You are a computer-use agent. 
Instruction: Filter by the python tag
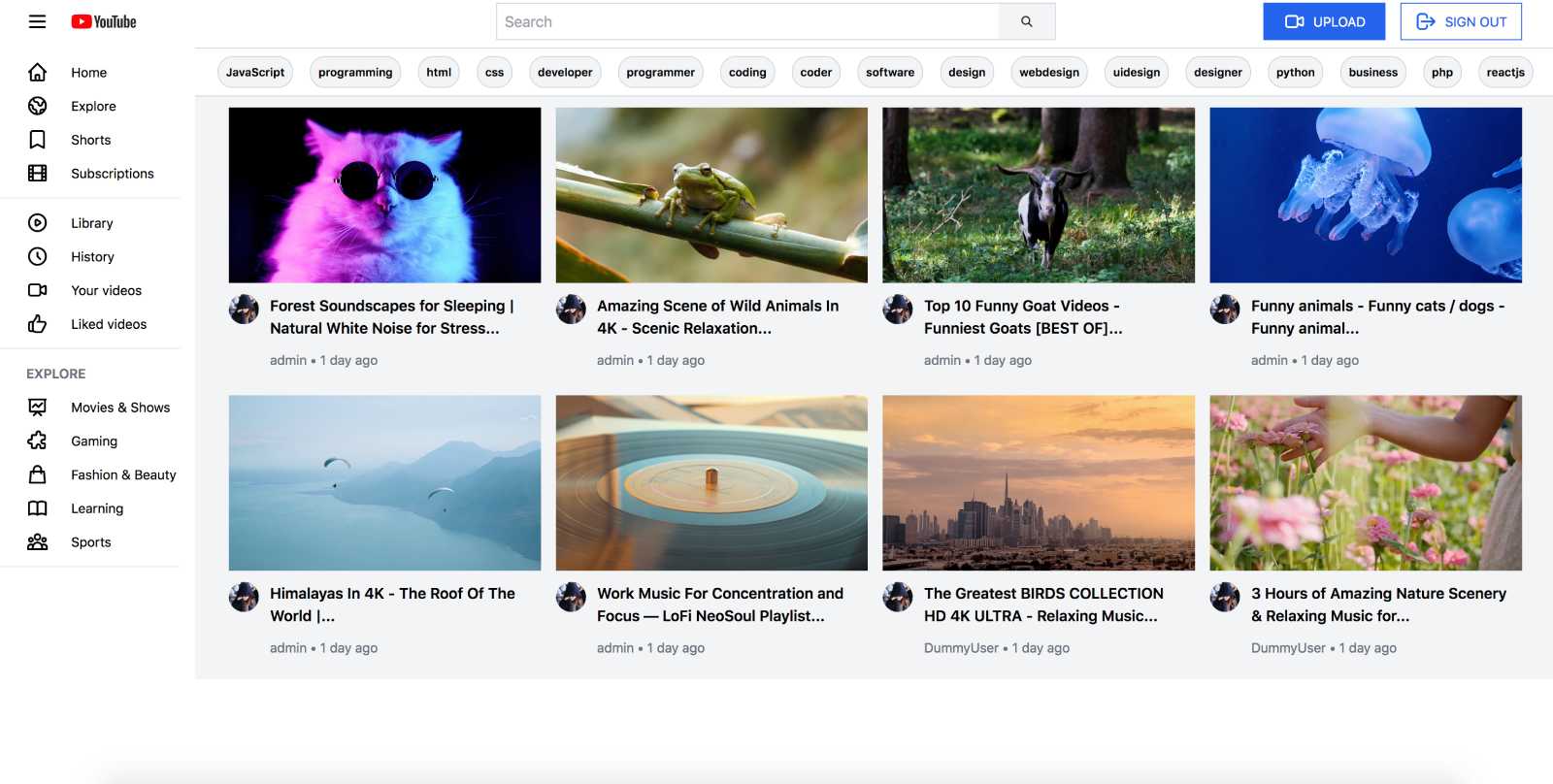1295,72
